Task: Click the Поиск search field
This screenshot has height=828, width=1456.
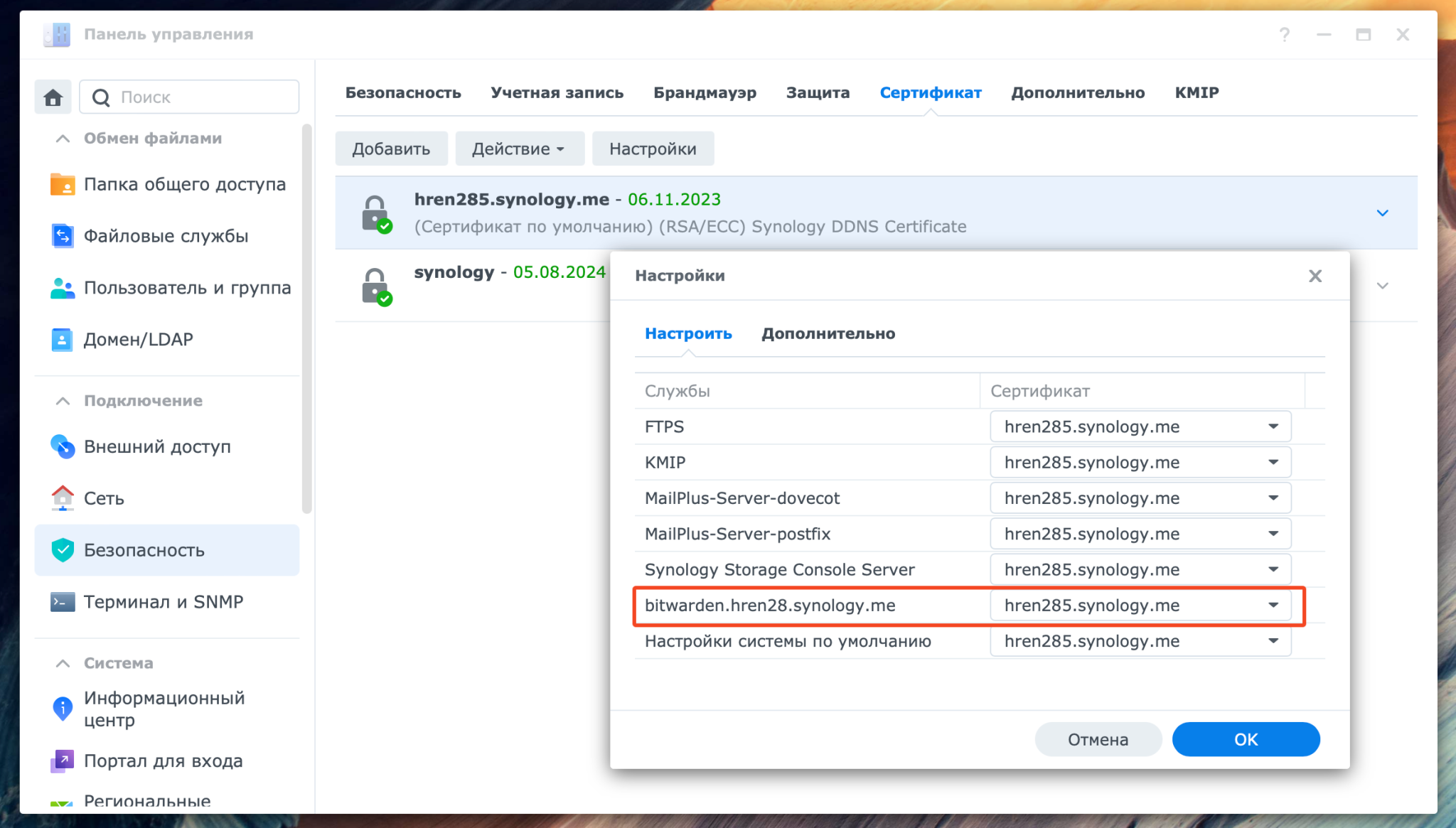Action: [x=189, y=97]
